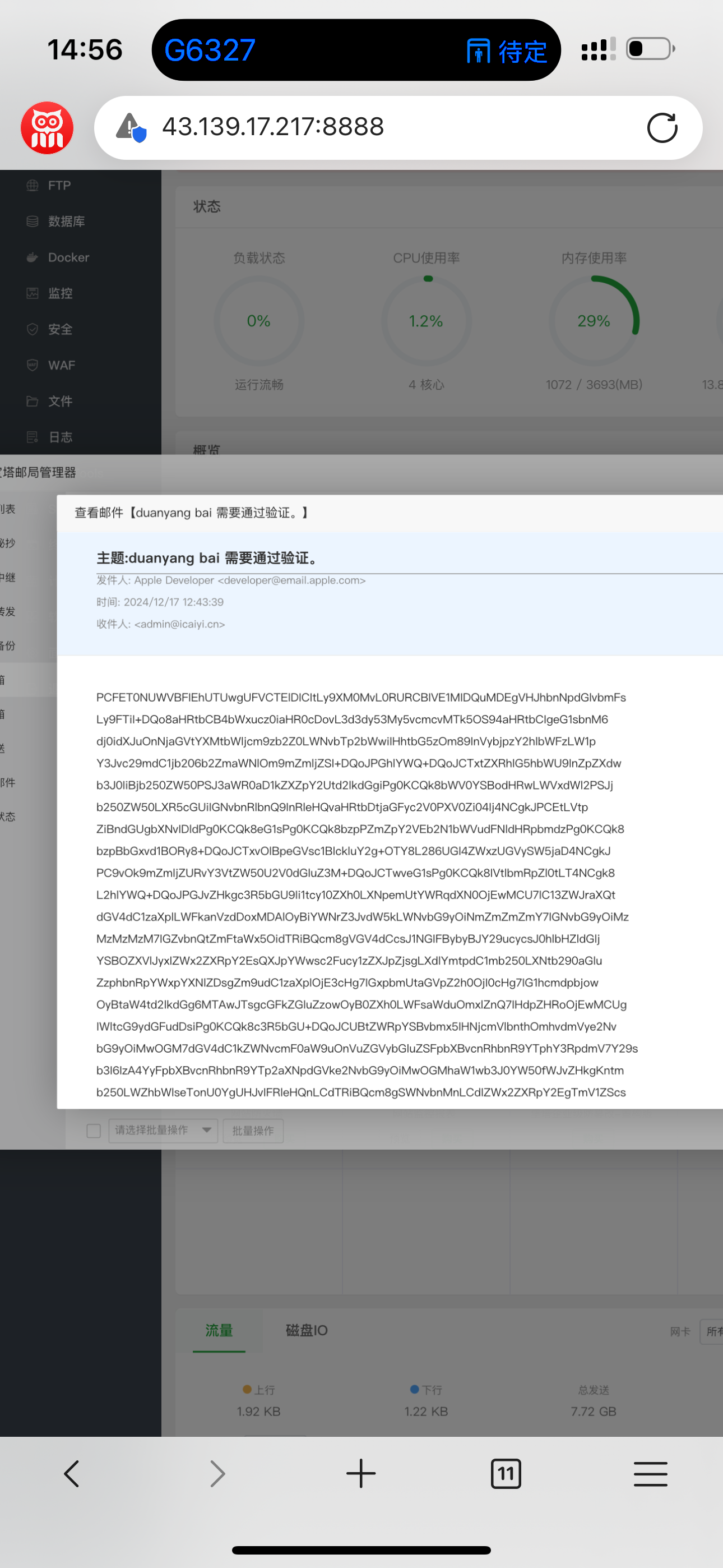Viewport: 723px width, 1568px height.
Task: Click the sender developer@email.apple.com
Action: [x=291, y=580]
